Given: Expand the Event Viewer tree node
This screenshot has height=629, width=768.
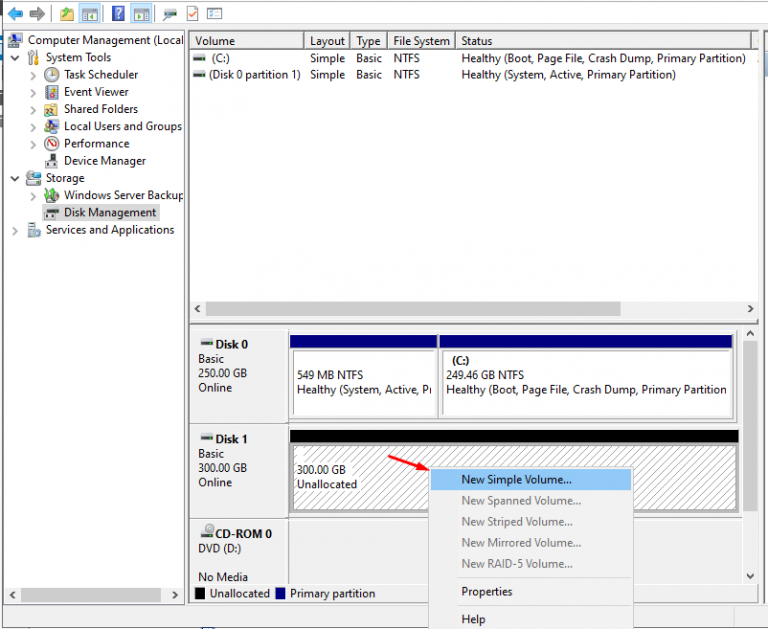Looking at the screenshot, I should [33, 92].
